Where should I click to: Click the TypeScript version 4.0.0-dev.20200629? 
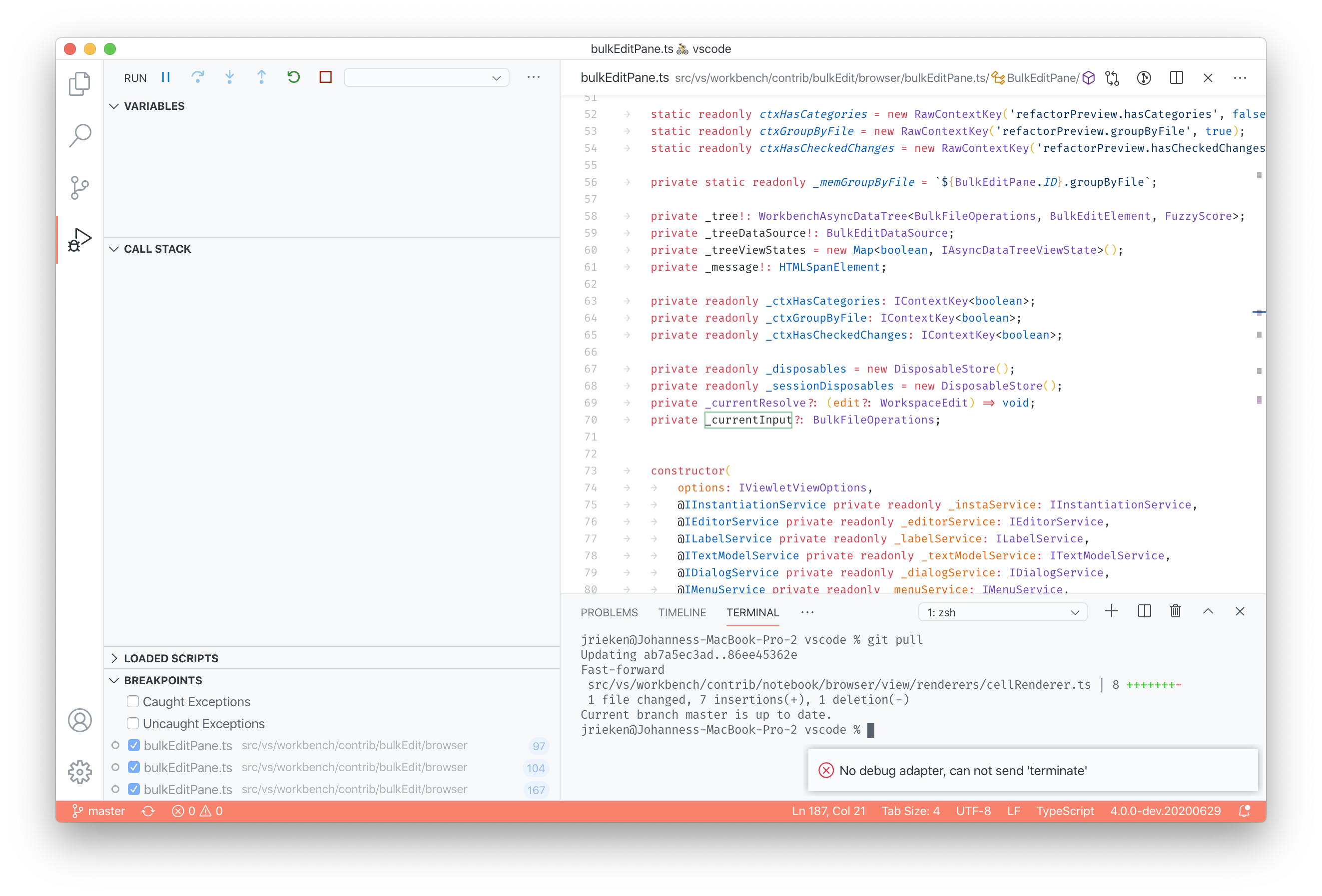(x=1165, y=811)
